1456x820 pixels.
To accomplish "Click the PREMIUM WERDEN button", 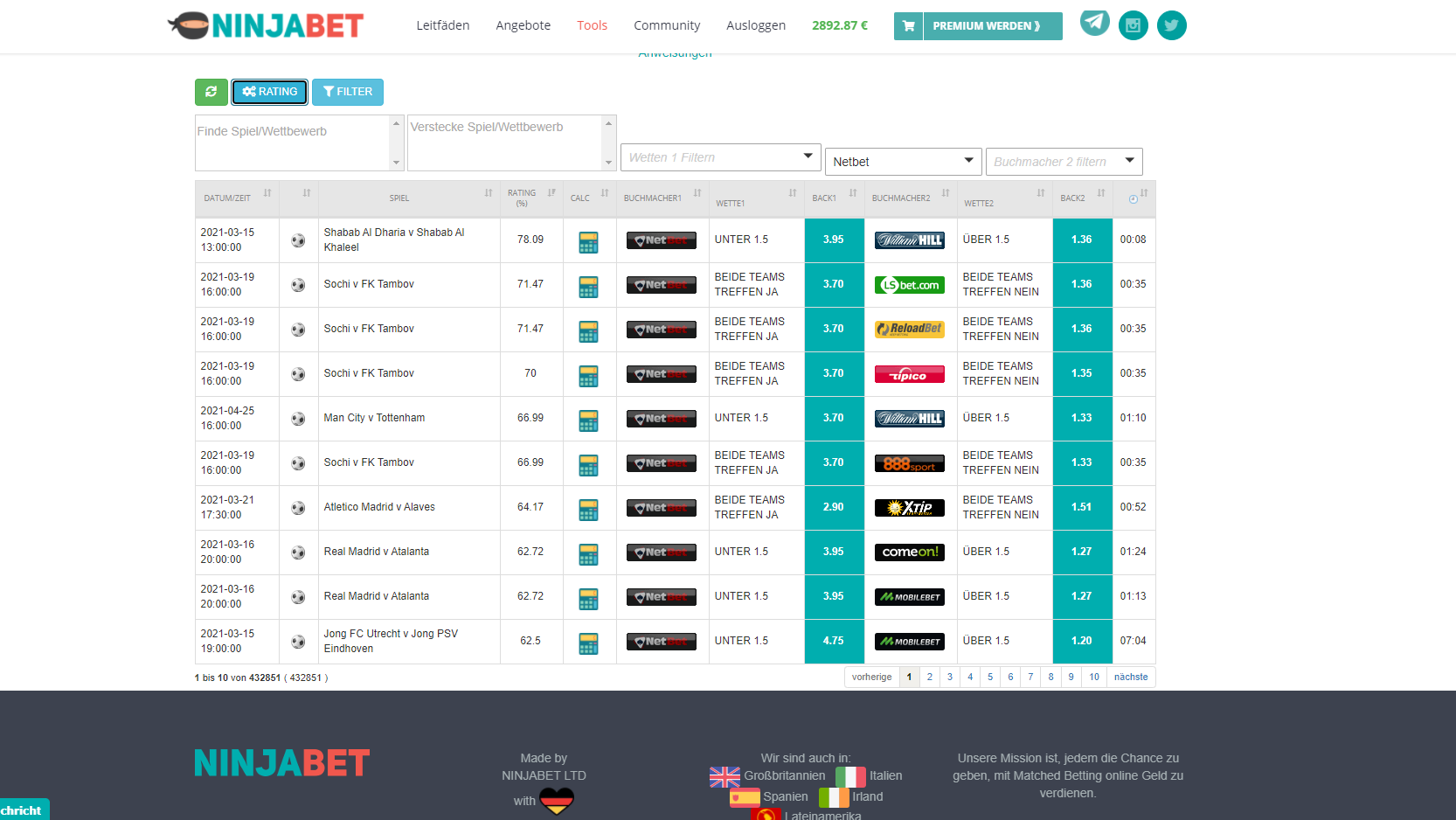I will (x=993, y=26).
